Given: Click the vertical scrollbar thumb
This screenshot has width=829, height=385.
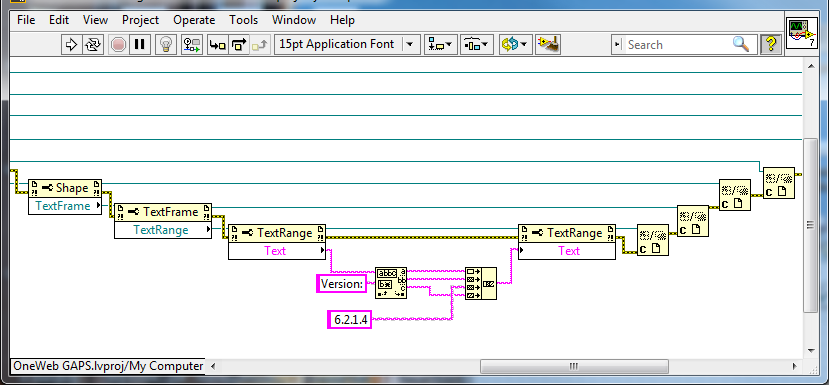Looking at the screenshot, I should [809, 225].
